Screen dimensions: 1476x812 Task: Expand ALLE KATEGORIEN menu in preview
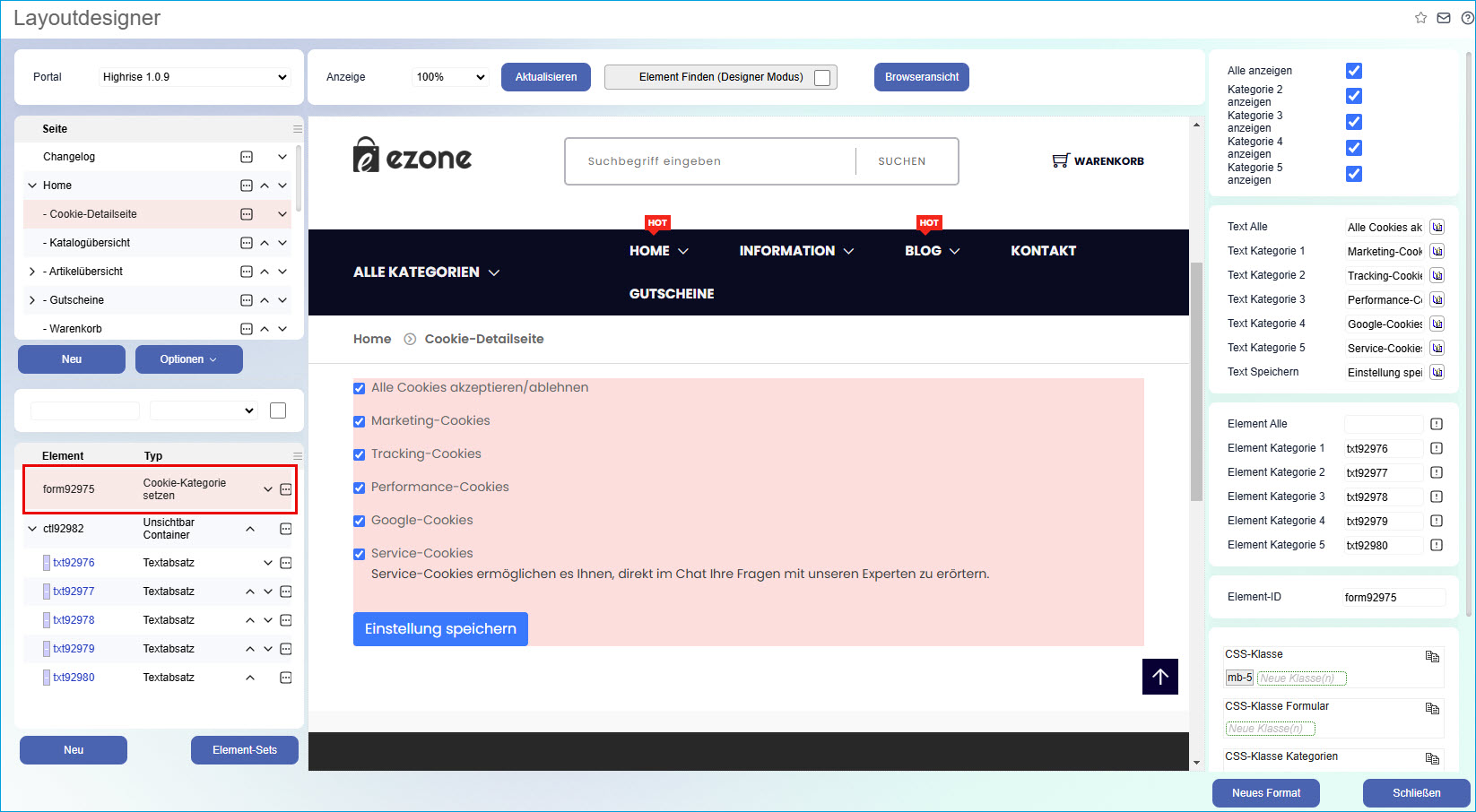(x=426, y=272)
